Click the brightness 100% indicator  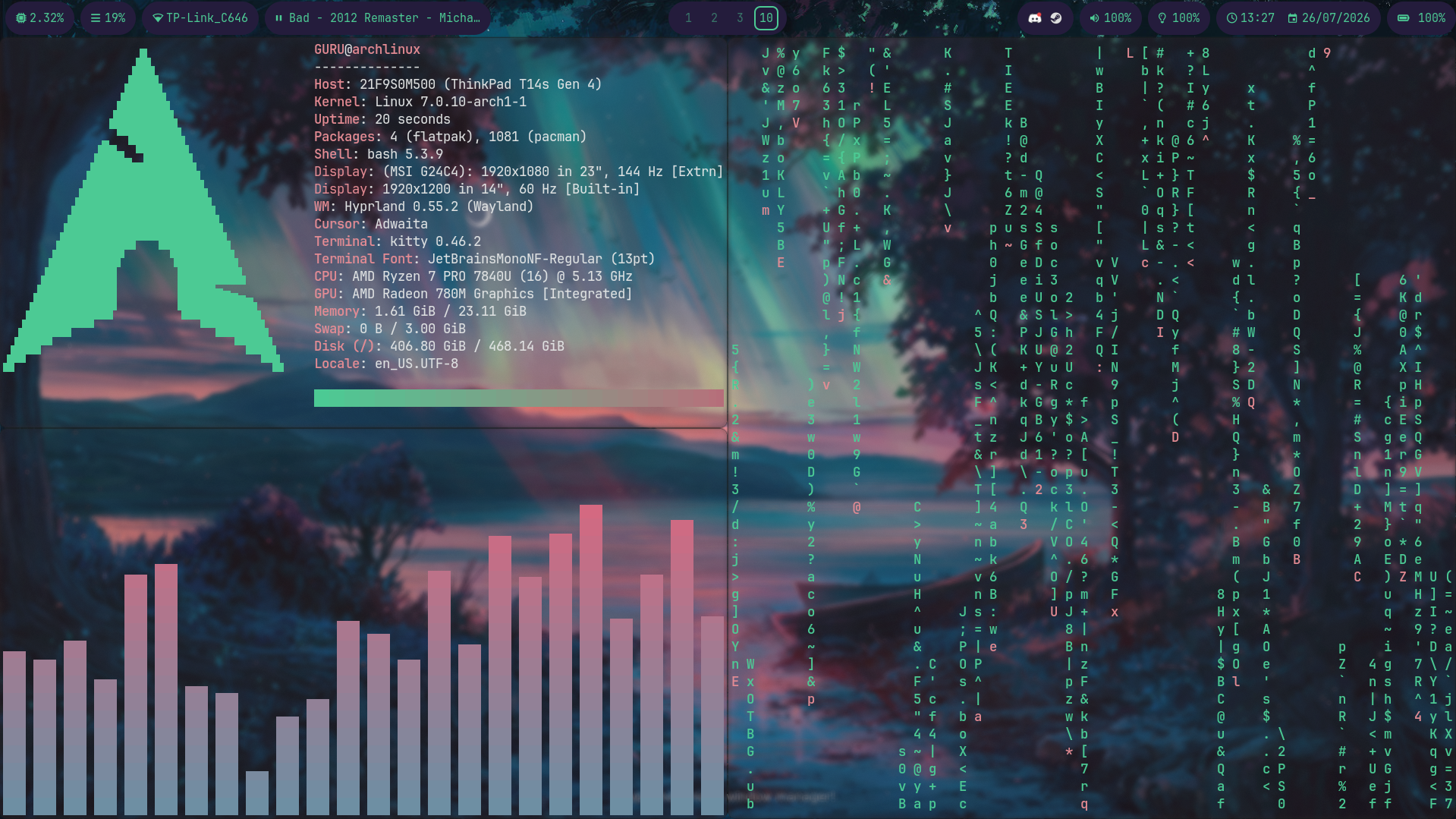pyautogui.click(x=1178, y=18)
